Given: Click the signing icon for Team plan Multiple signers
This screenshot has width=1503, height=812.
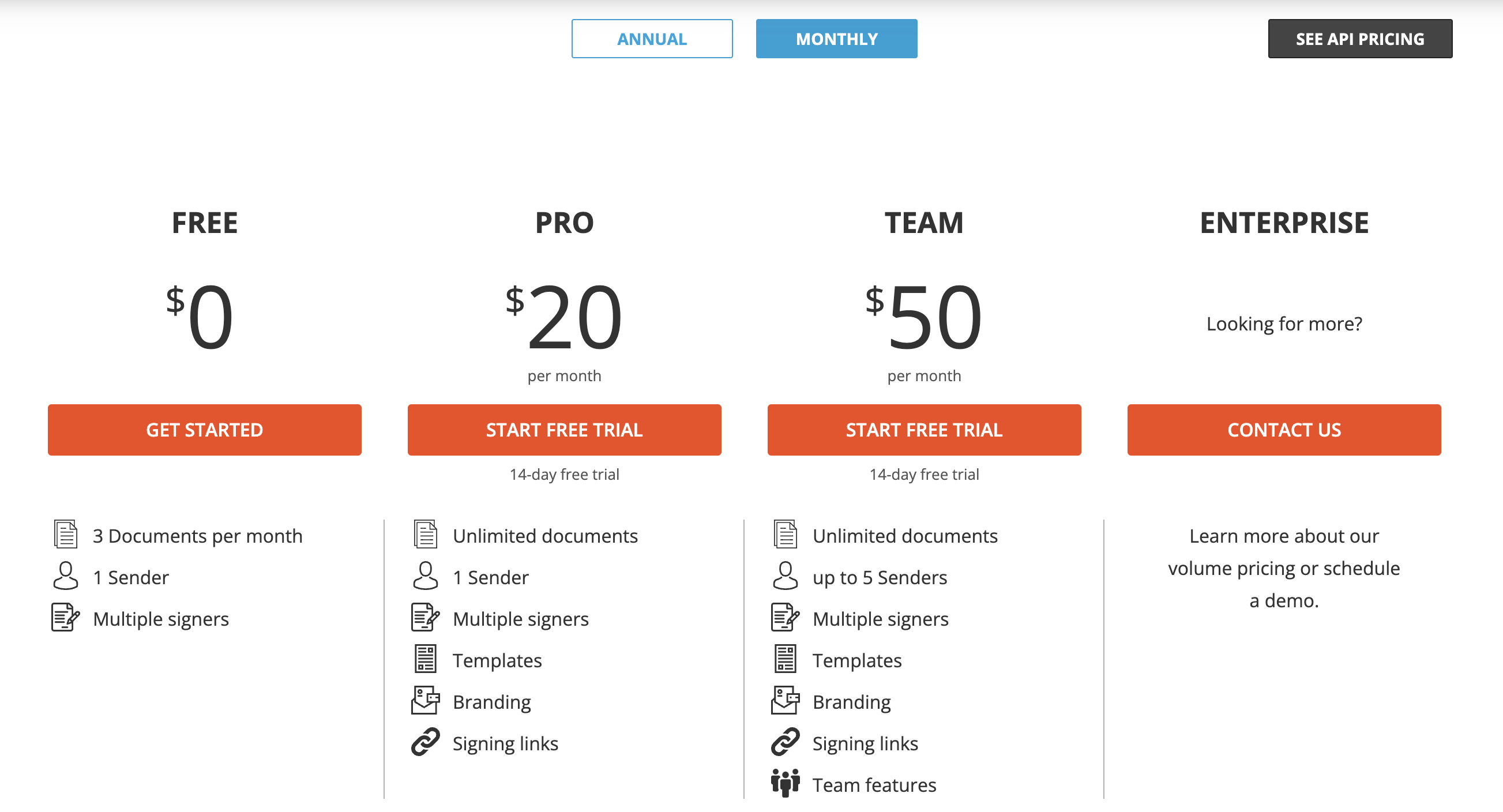Looking at the screenshot, I should point(786,617).
